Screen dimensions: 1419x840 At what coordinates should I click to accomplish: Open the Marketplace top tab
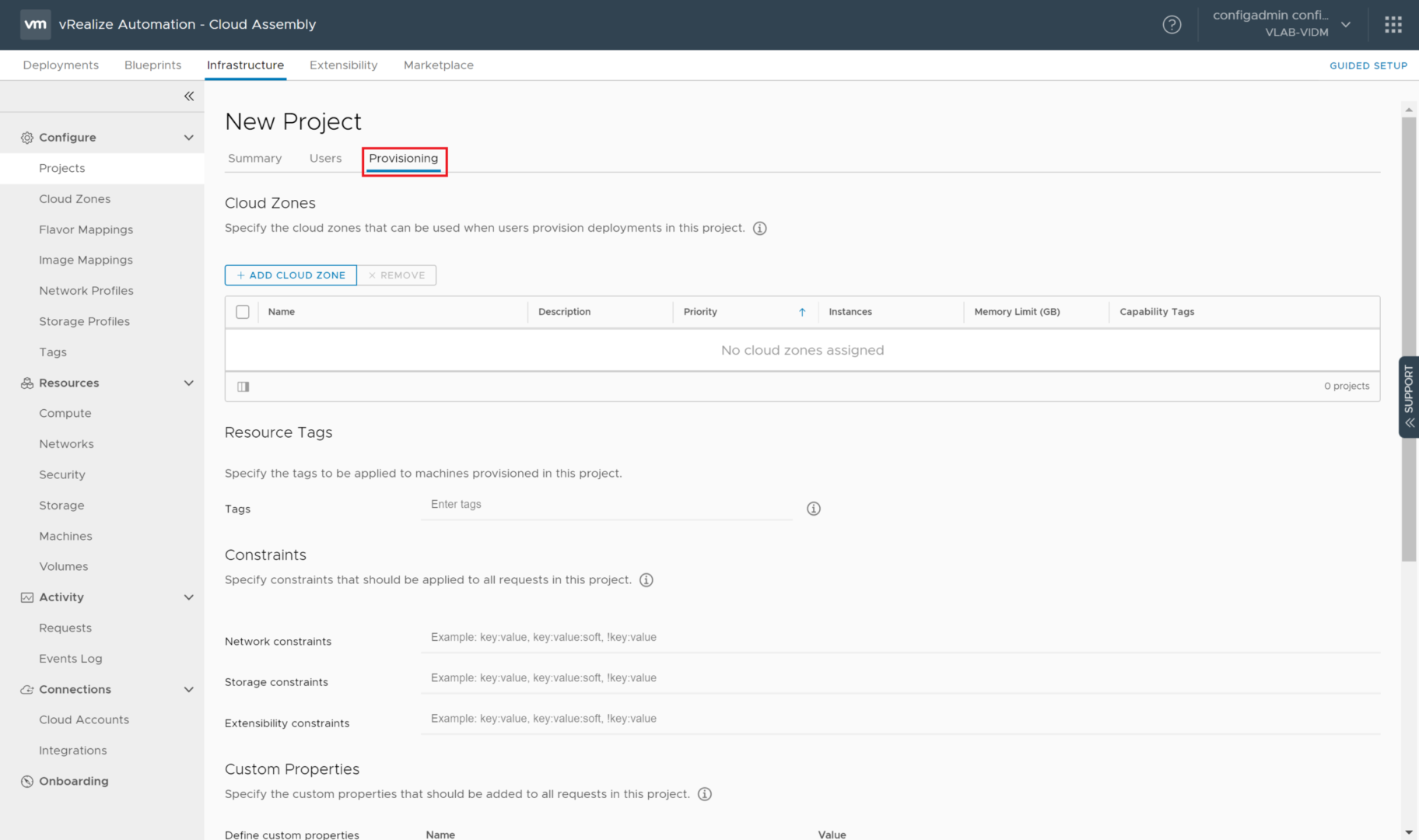pos(438,65)
